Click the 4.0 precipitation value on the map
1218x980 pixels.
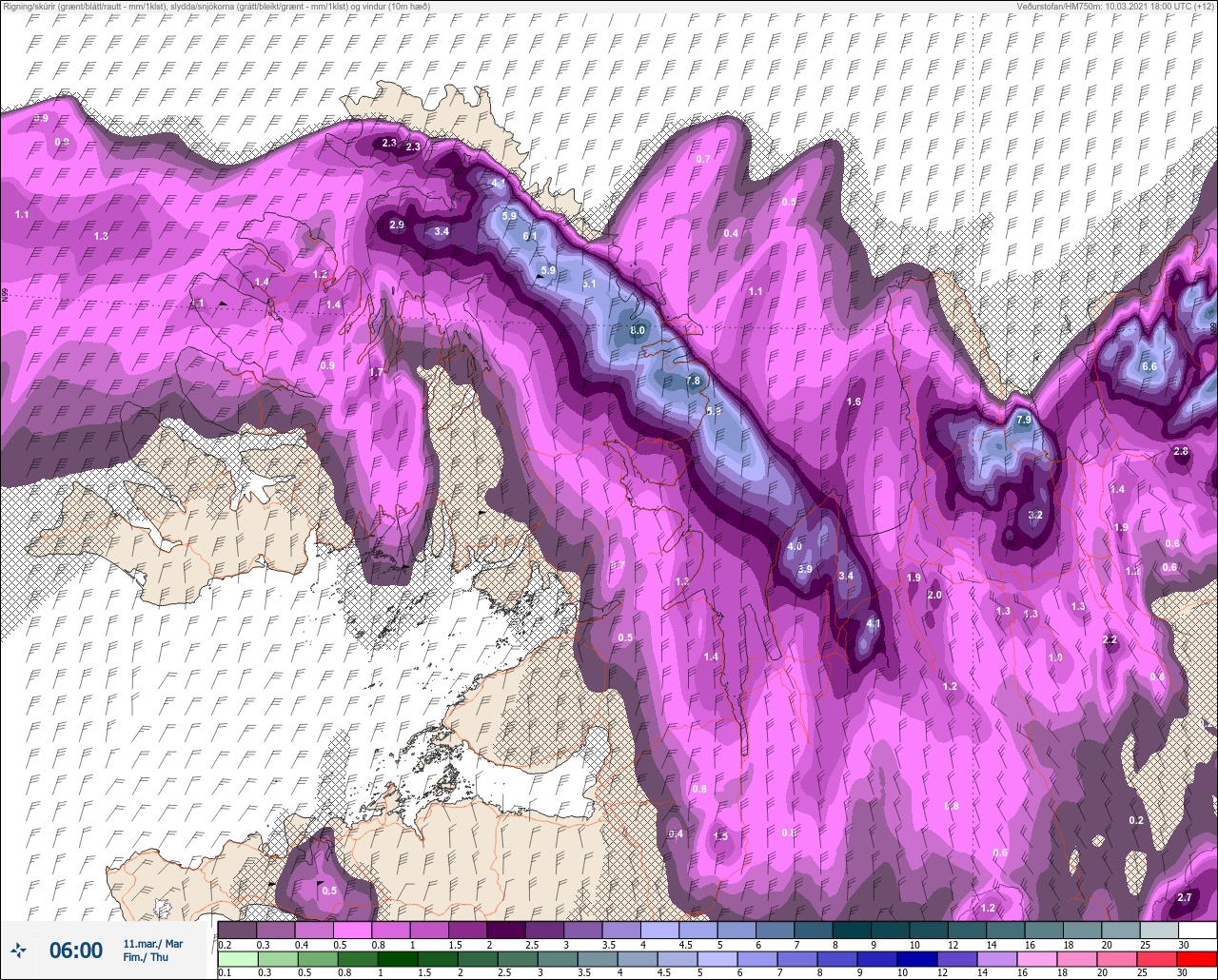pyautogui.click(x=796, y=546)
